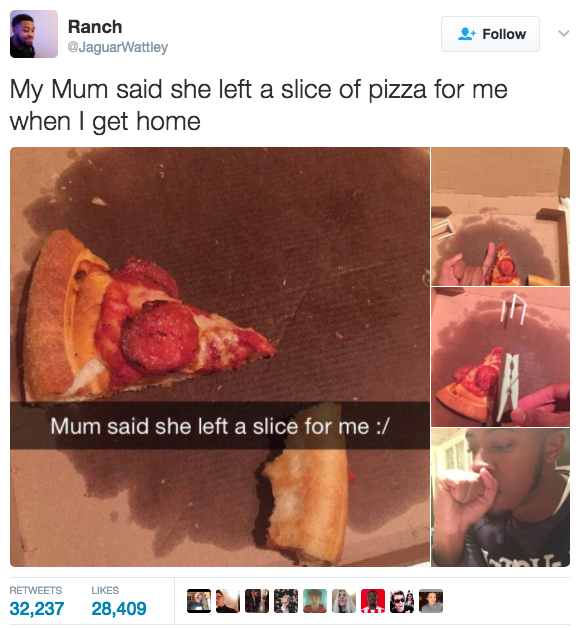Screen dimensions: 584x630
Task: Open the photo with finger beside slice
Action: tap(500, 217)
